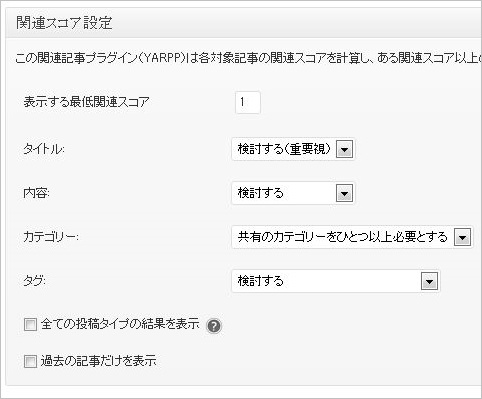Focus the 表示する最低関連スコア input field

[247, 102]
